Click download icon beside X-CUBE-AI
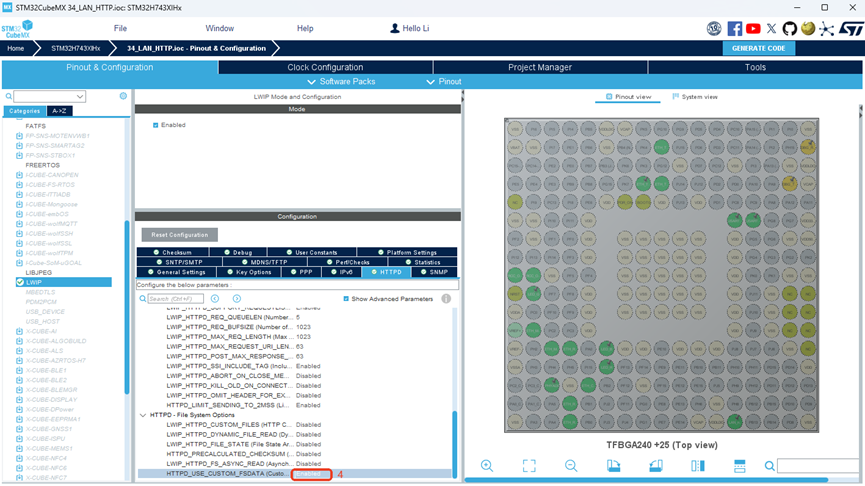 point(19,331)
